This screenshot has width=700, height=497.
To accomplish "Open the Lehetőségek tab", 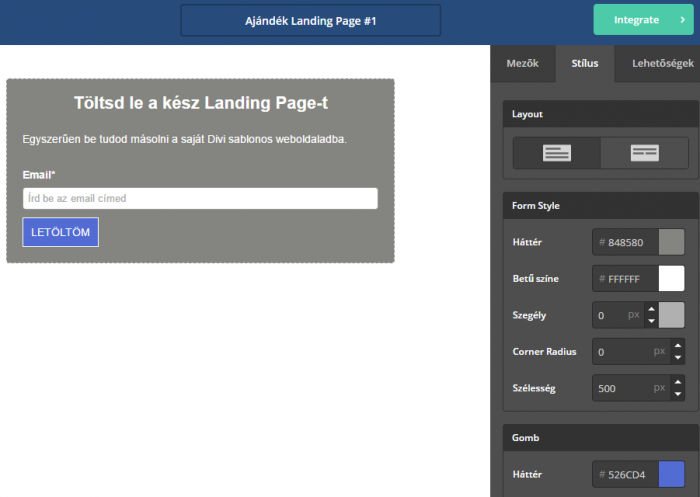I will coord(662,64).
